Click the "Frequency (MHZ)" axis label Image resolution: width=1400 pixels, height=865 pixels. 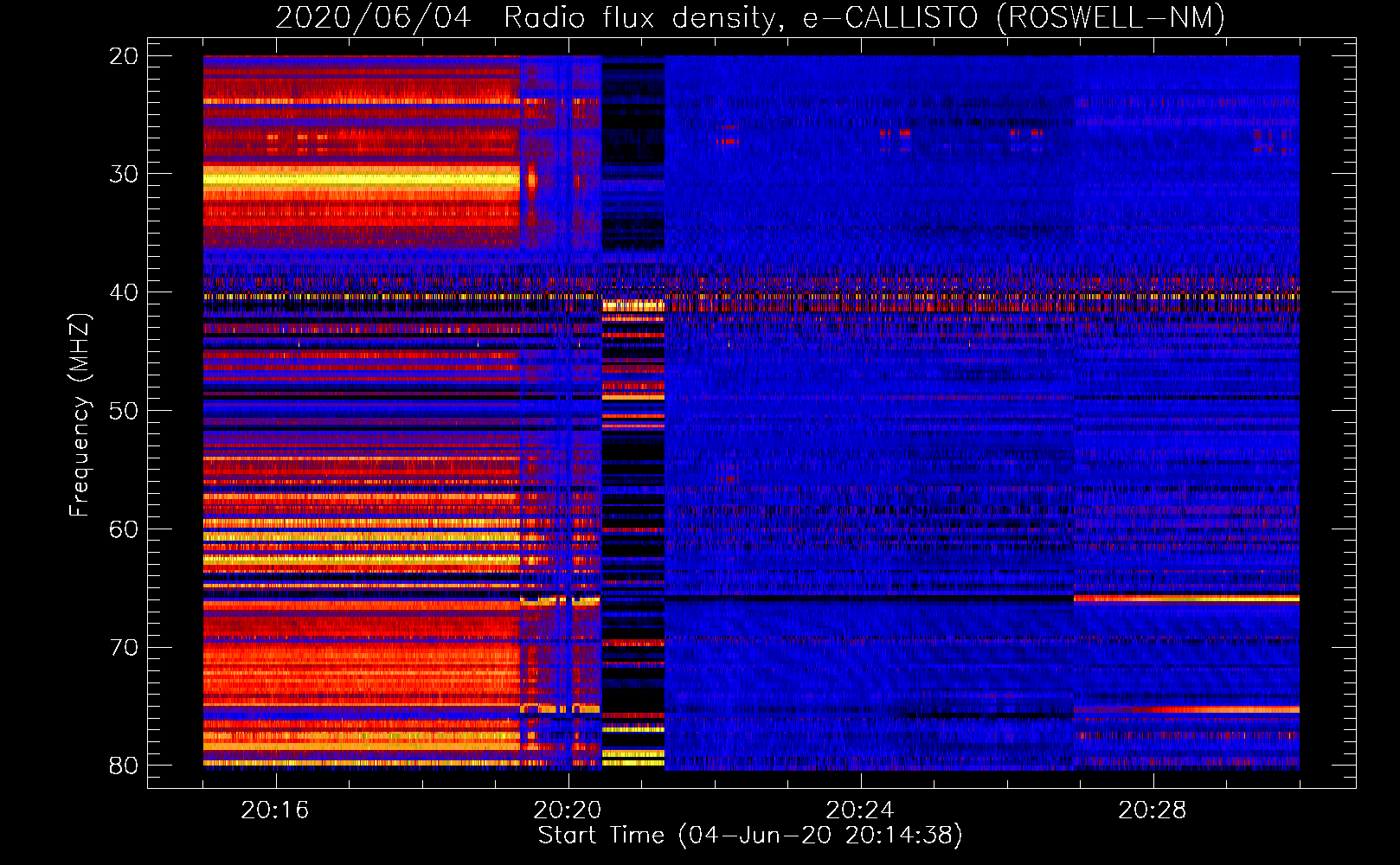click(x=80, y=415)
